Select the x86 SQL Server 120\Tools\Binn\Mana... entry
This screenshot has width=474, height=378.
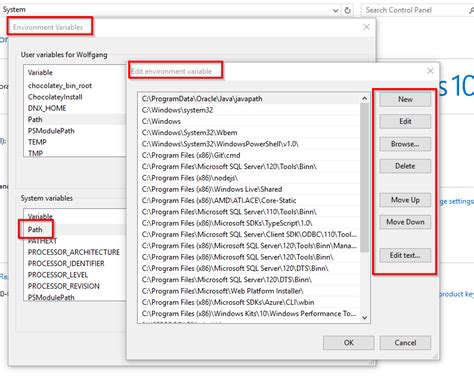249,246
